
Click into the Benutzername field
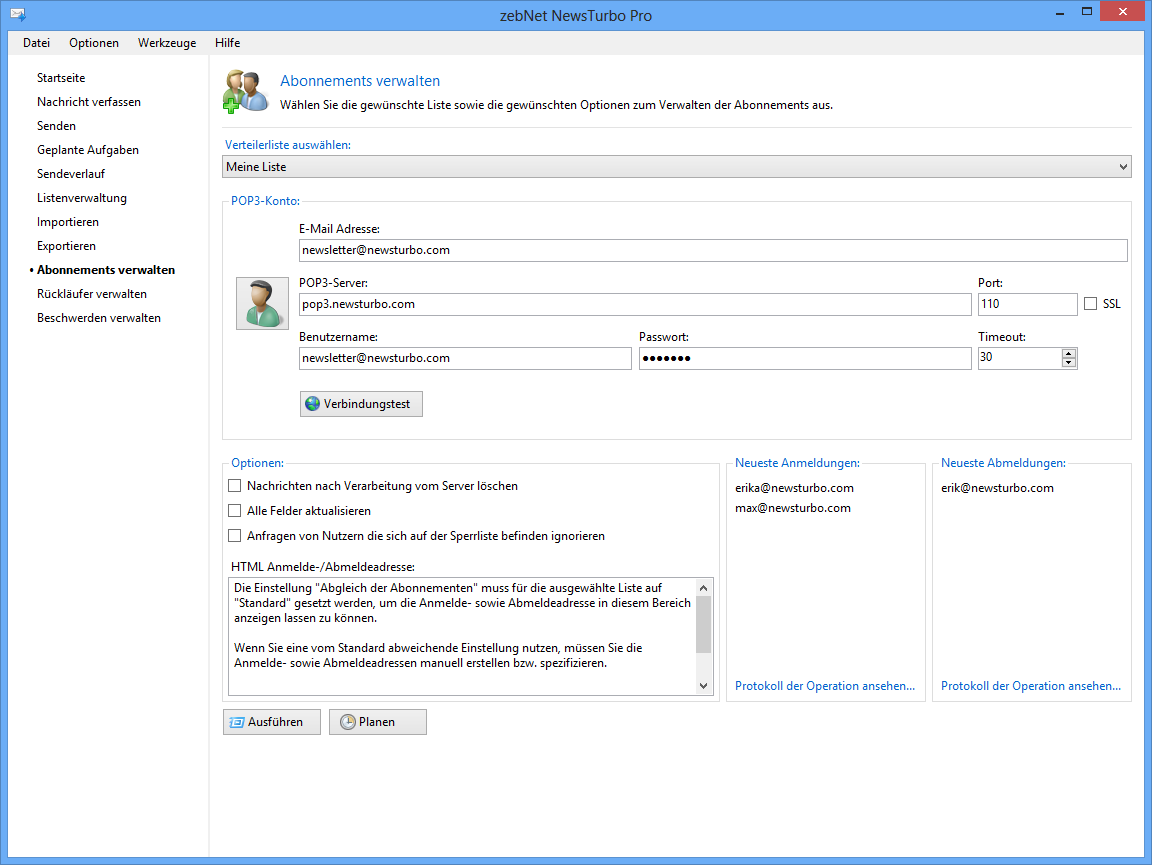click(465, 358)
